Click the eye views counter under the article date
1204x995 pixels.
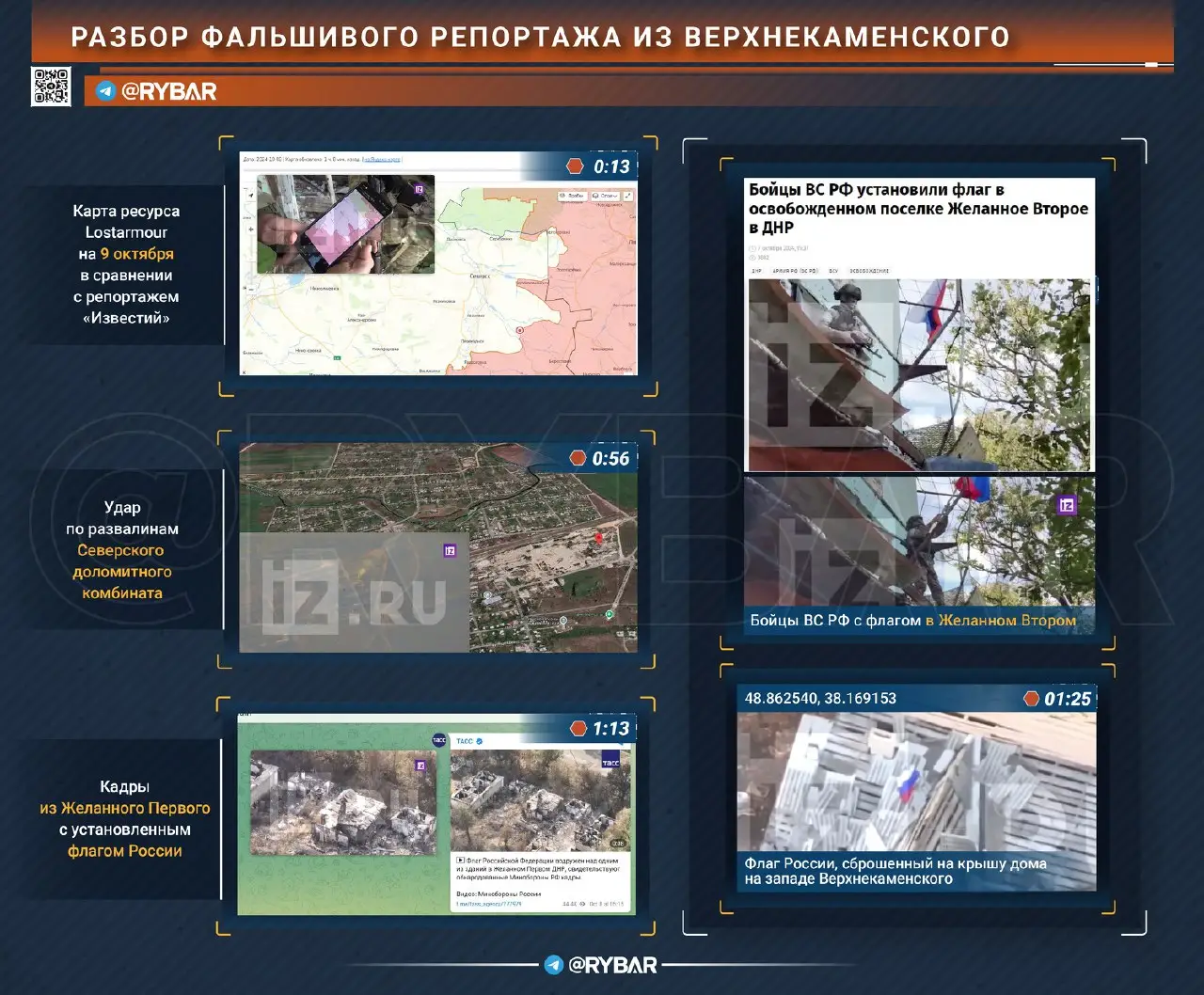coord(753,258)
